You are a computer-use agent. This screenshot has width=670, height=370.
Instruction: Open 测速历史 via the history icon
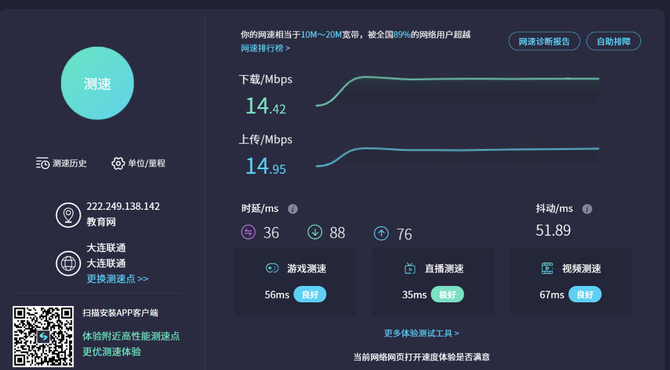tap(43, 163)
